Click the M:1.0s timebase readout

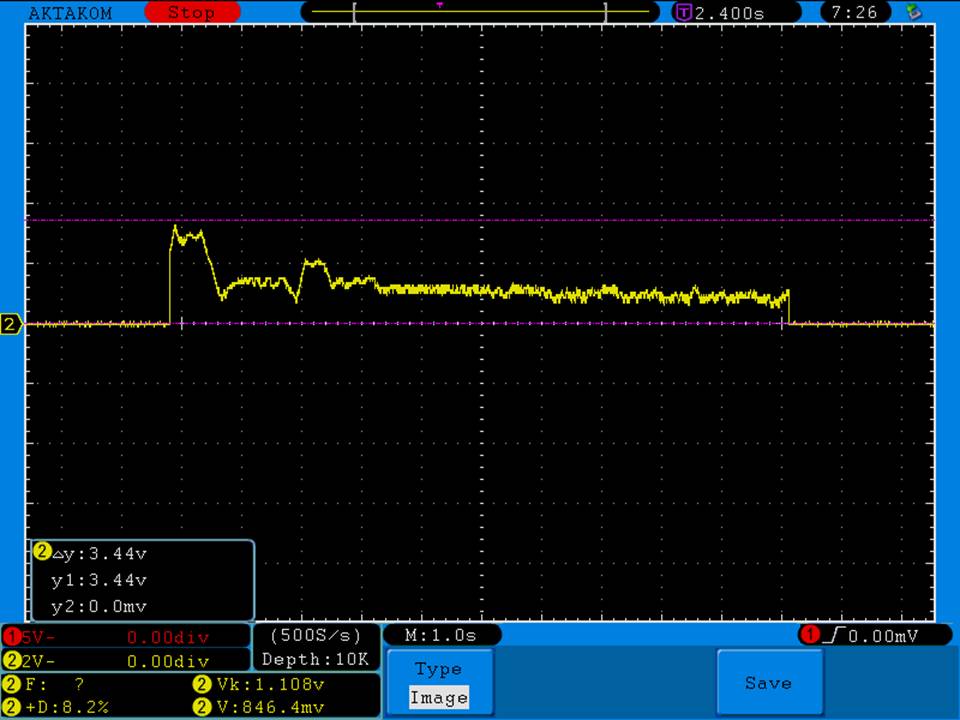point(441,635)
